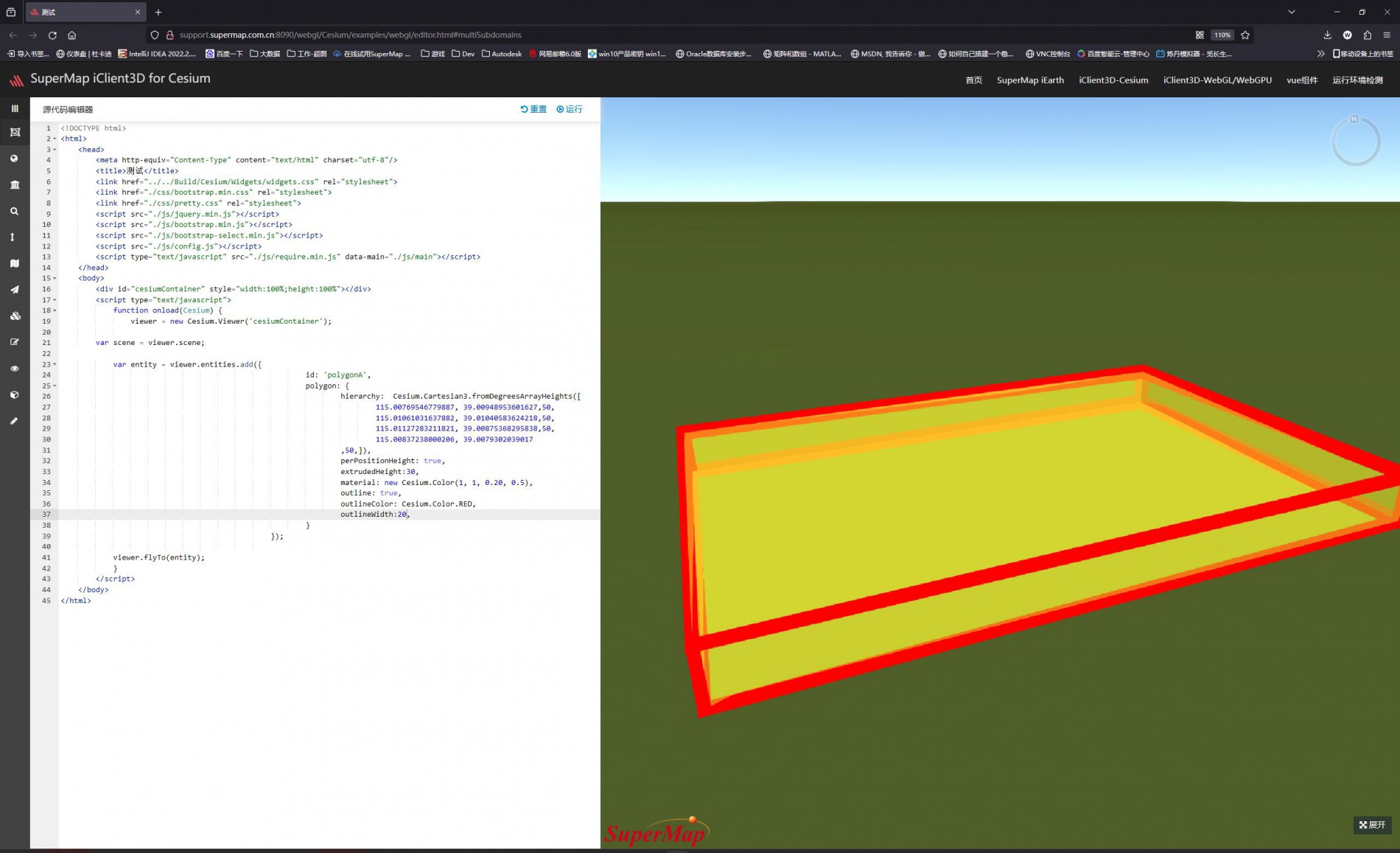The height and width of the screenshot is (853, 1400).
Task: Open the vue组件 menu item
Action: pos(1302,80)
